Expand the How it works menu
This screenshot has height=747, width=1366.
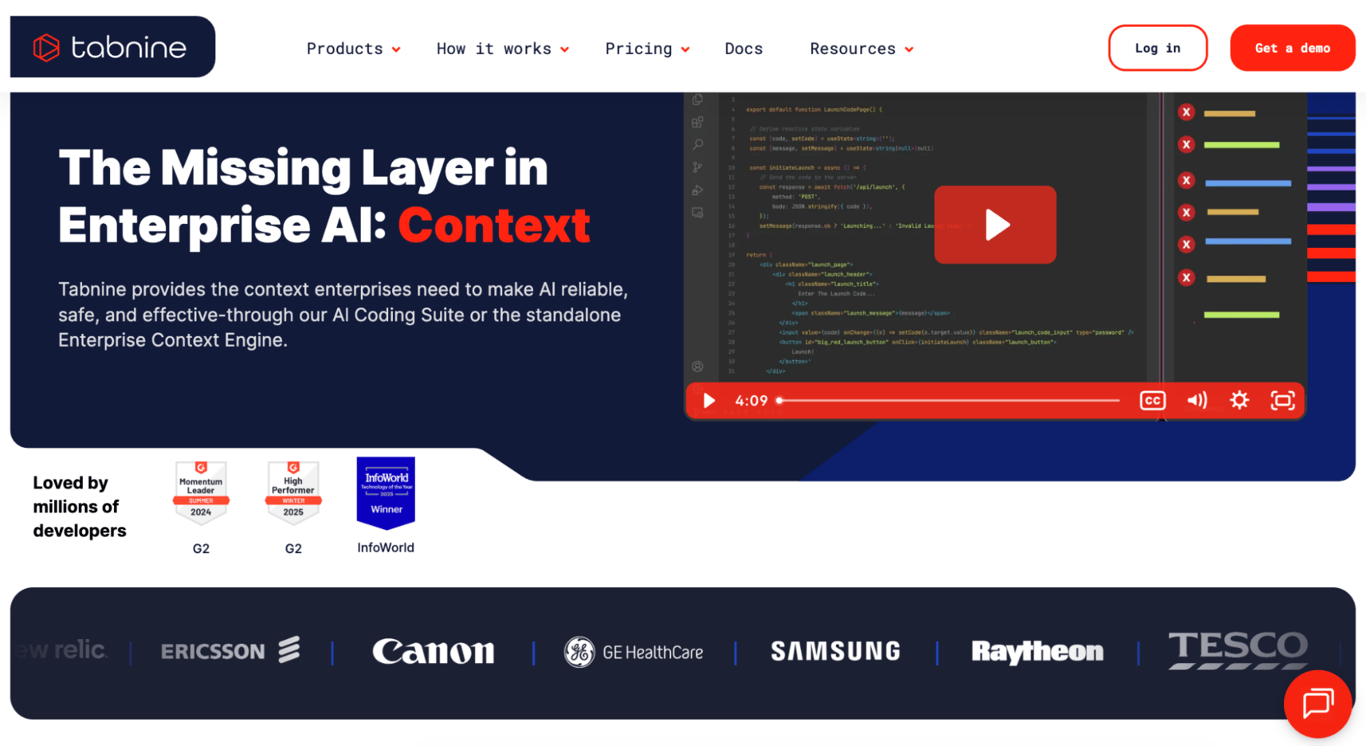(x=502, y=48)
